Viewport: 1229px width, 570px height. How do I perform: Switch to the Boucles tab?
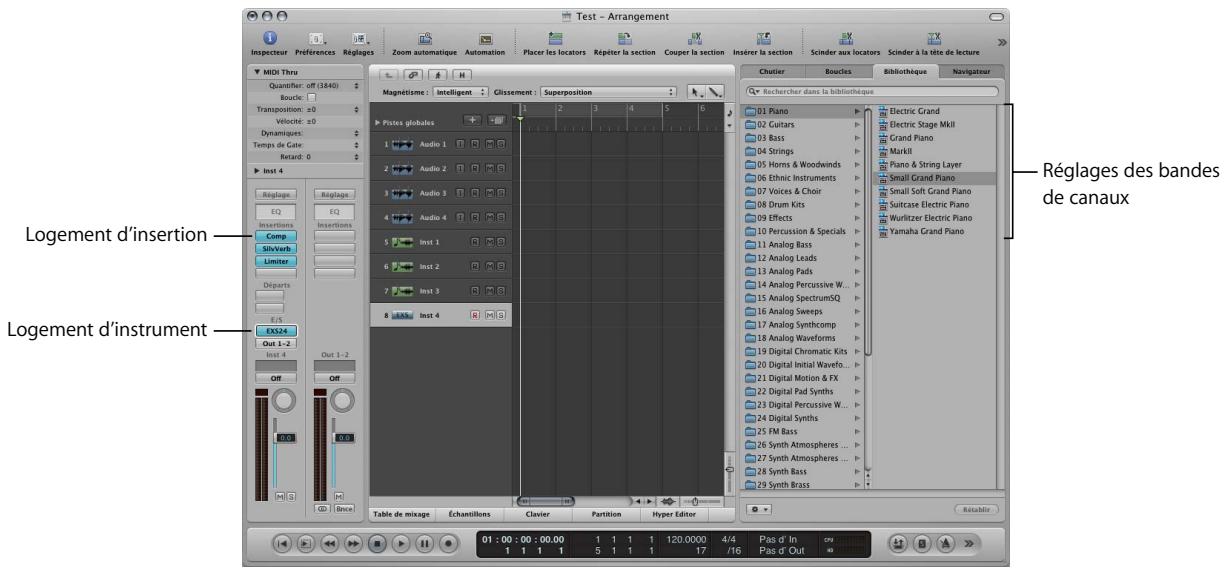tap(838, 73)
